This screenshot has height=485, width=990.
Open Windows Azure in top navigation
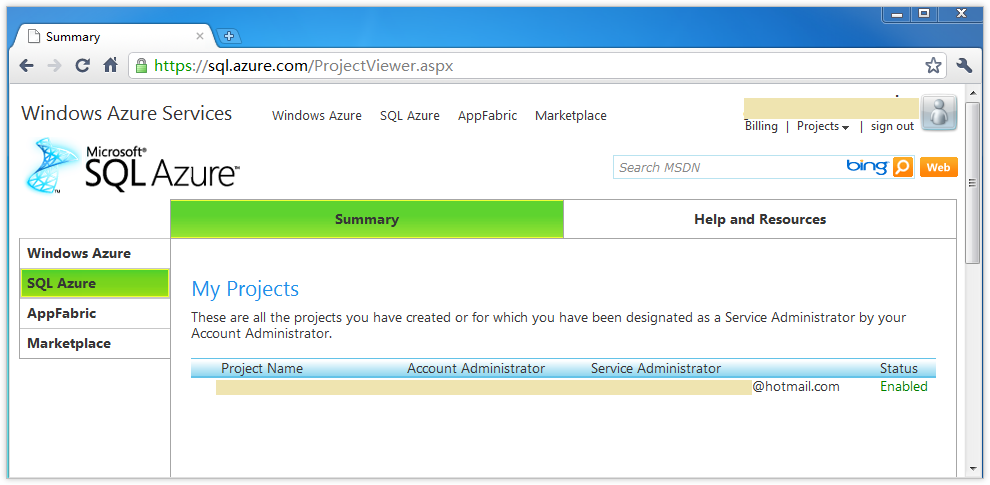(x=317, y=116)
